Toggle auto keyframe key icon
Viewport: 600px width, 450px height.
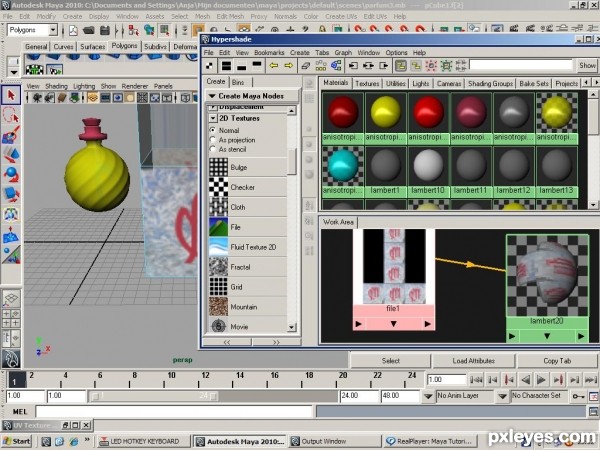click(578, 396)
